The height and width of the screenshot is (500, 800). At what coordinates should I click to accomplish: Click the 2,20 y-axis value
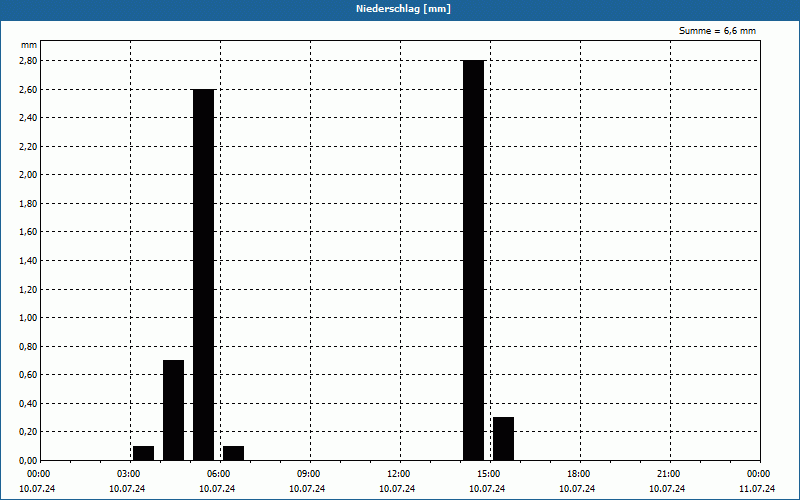tap(29, 146)
